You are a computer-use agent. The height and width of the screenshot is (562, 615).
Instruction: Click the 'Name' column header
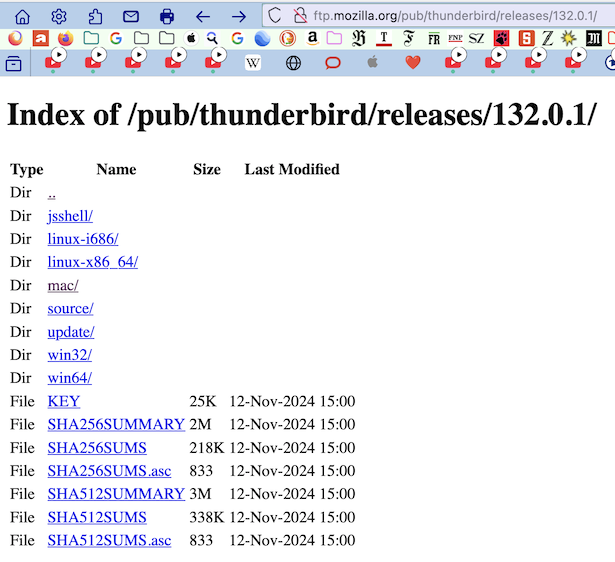pyautogui.click(x=116, y=169)
